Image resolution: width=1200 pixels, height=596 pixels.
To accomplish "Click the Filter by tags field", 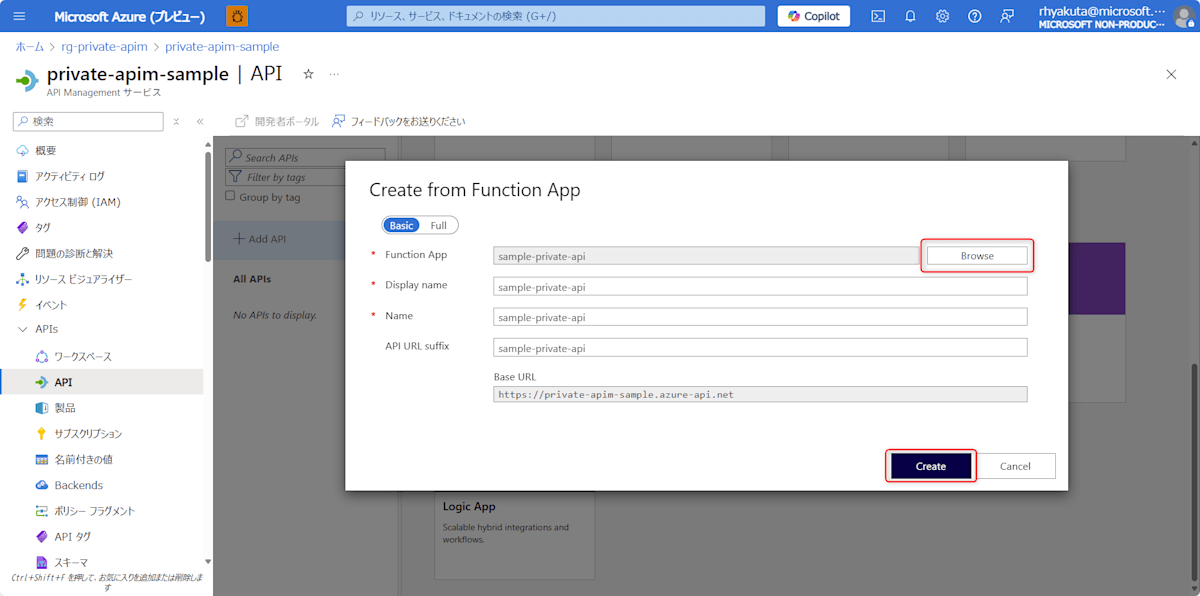I will click(304, 177).
